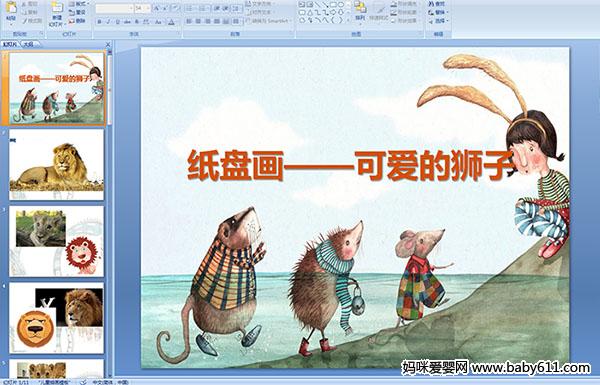Select the slide 2 thumbnail with the lying lion
Viewport: 600px width, 385px height.
(x=56, y=165)
